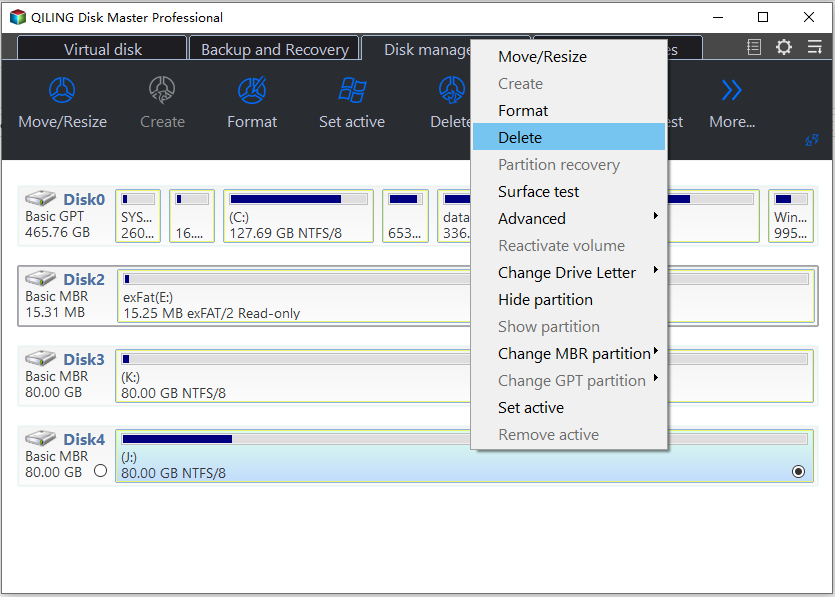Maximize the QILING Disk Master window
This screenshot has width=835, height=597.
tap(763, 17)
